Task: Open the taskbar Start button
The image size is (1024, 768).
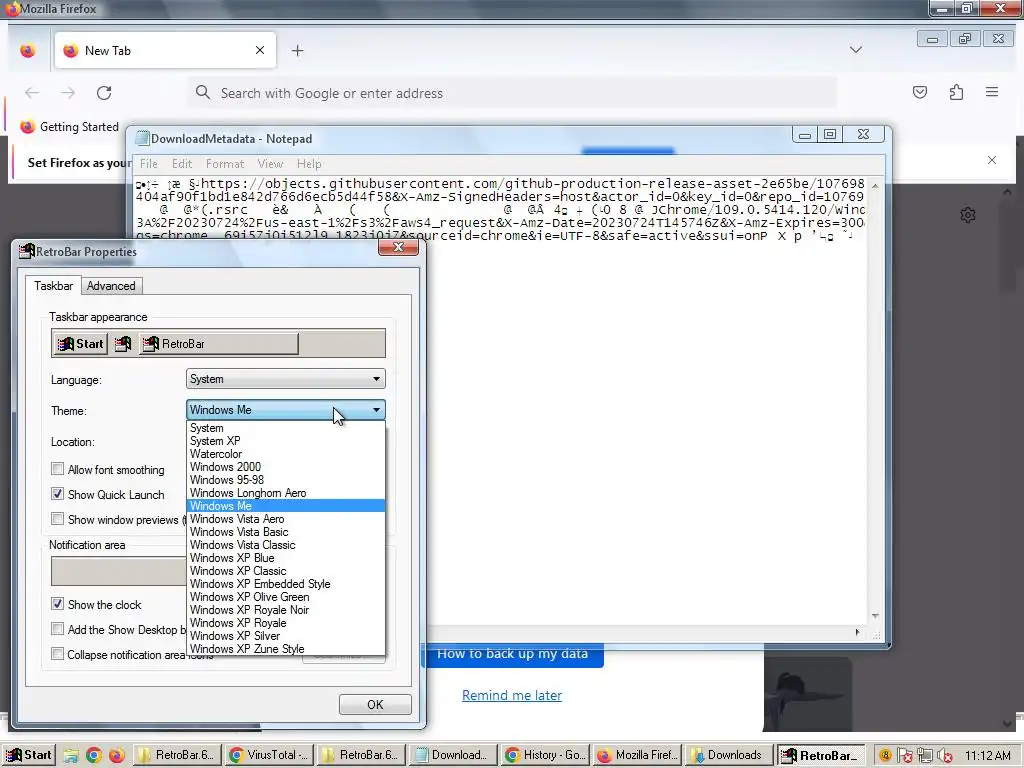Action: click(x=29, y=755)
